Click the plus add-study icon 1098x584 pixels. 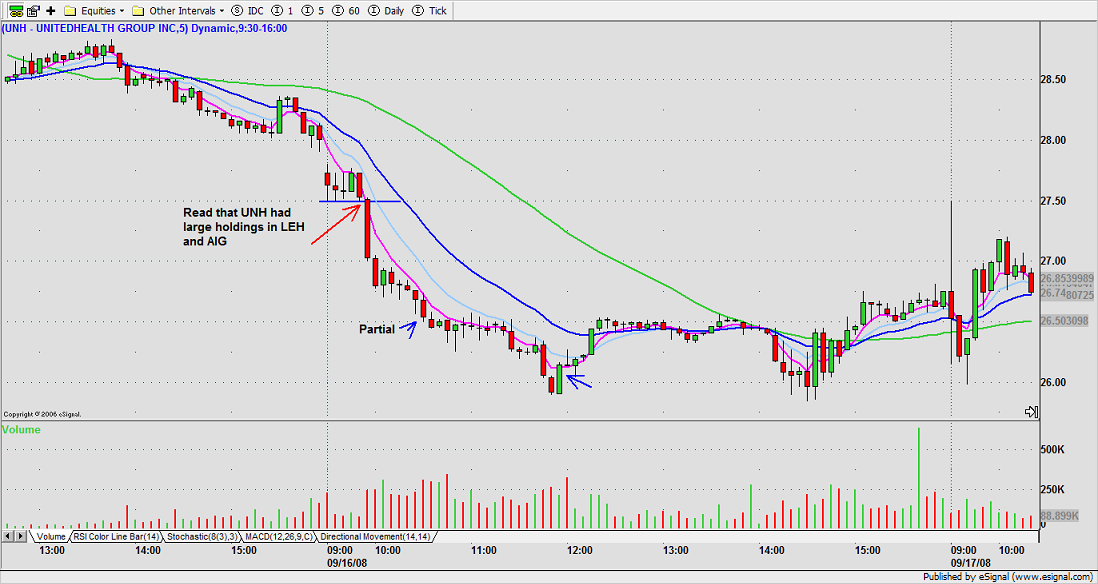[x=50, y=11]
